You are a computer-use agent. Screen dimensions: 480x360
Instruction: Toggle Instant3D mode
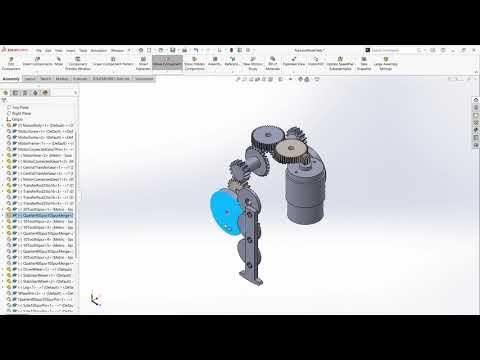[315, 62]
